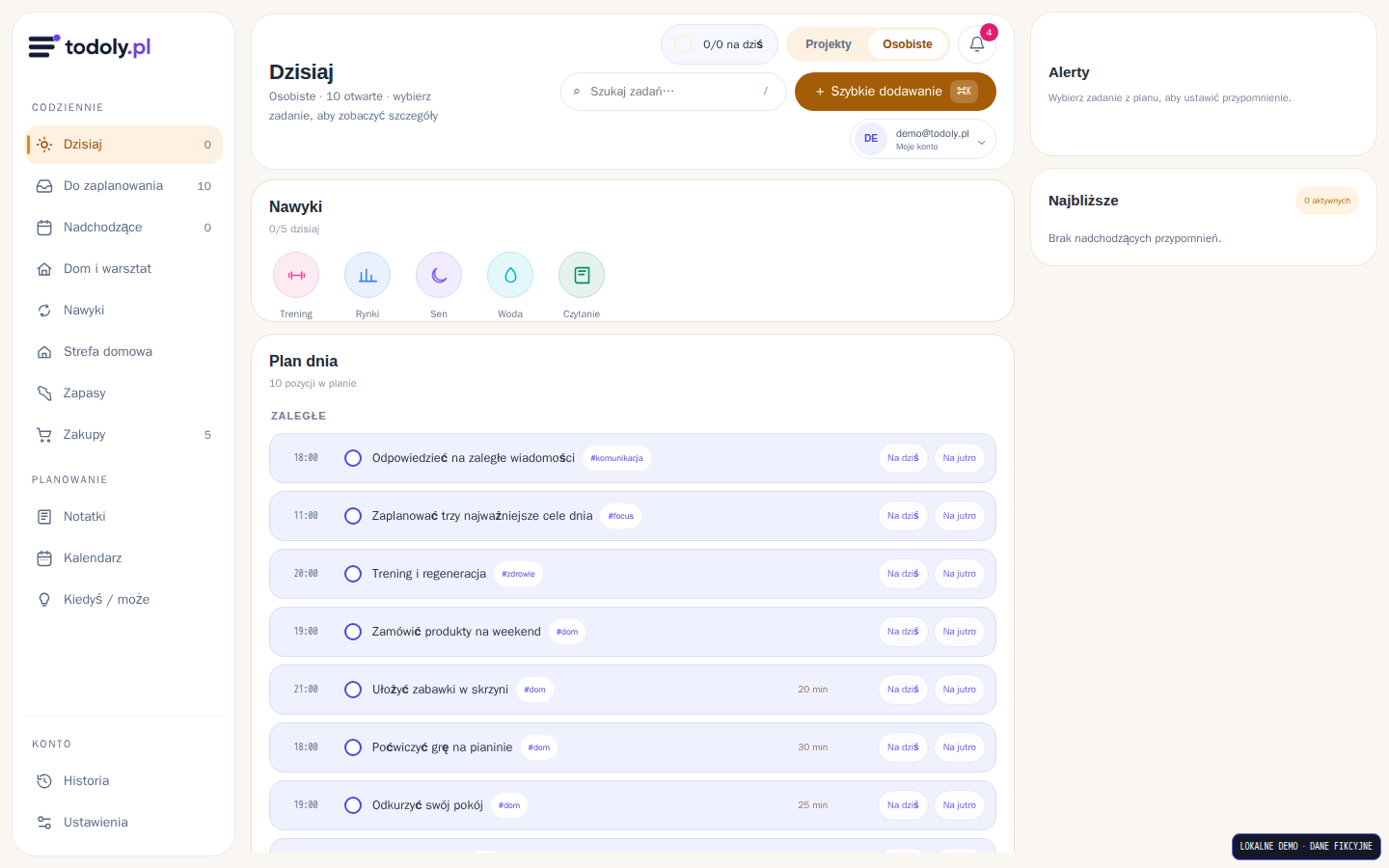Viewport: 1389px width, 868px height.
Task: Check off Zaplanować trzy najważniejsze cele dnia
Action: click(353, 516)
